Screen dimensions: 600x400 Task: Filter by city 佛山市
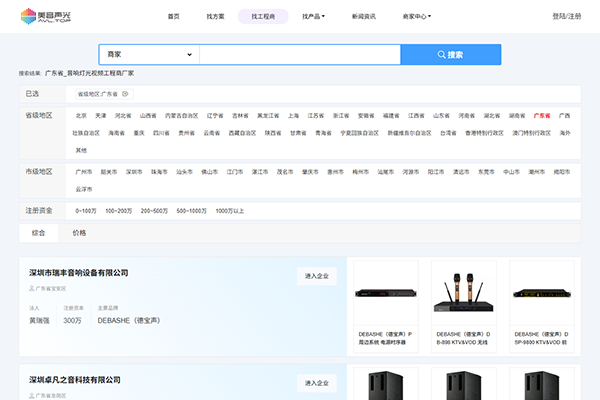coord(209,172)
